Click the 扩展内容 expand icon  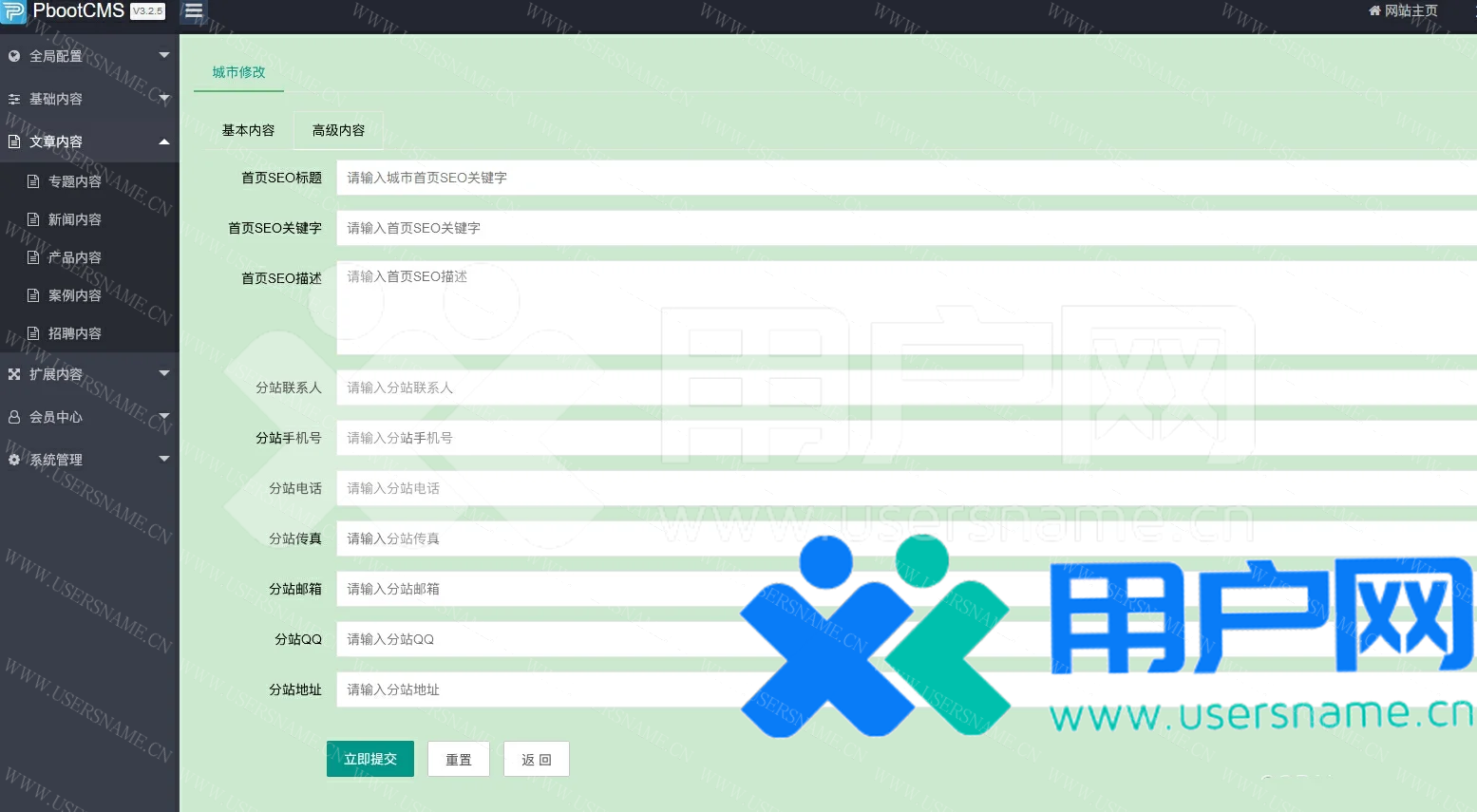tap(14, 374)
